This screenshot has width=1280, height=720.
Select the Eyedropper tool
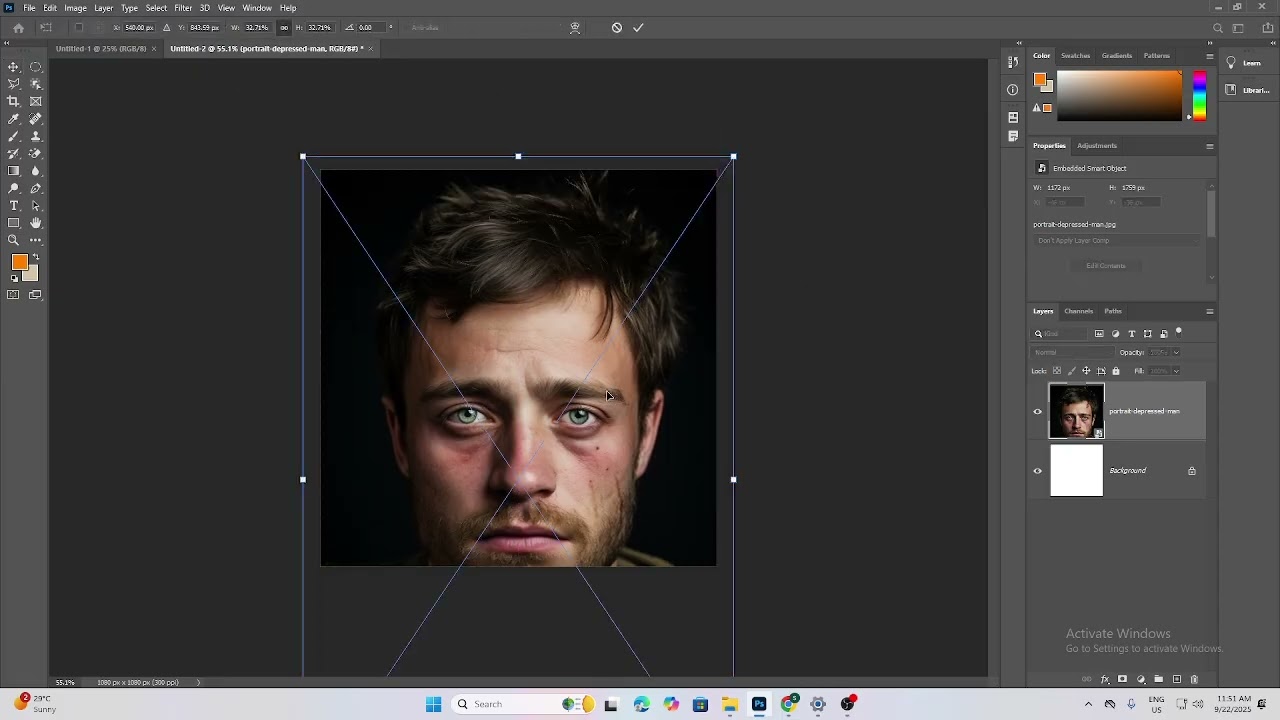[14, 119]
